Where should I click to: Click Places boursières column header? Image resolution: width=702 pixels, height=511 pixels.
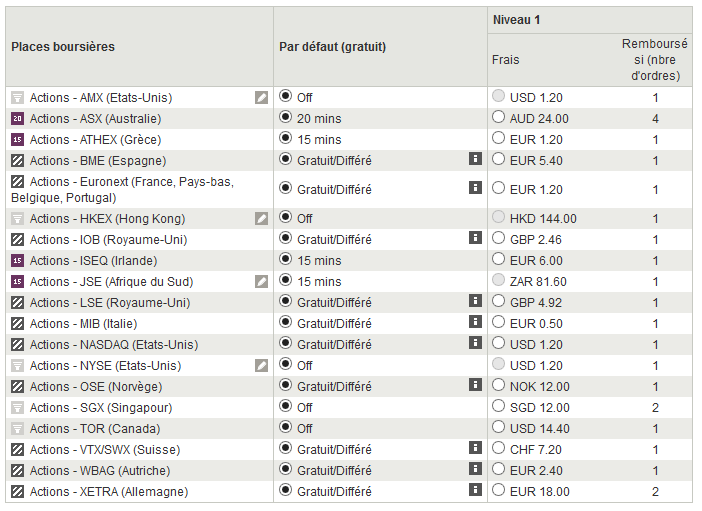click(x=63, y=47)
